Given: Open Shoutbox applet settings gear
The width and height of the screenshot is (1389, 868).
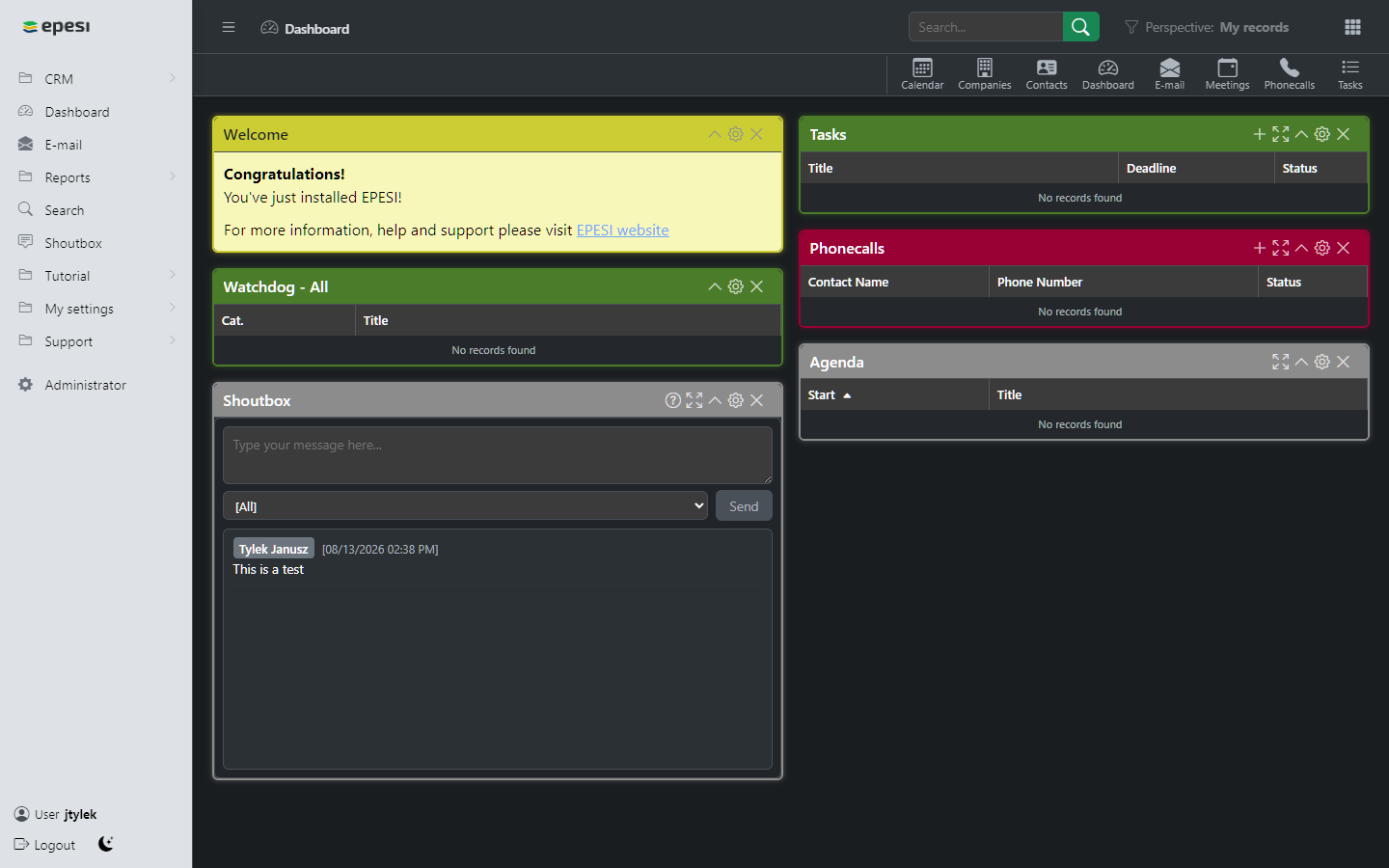Looking at the screenshot, I should (736, 400).
